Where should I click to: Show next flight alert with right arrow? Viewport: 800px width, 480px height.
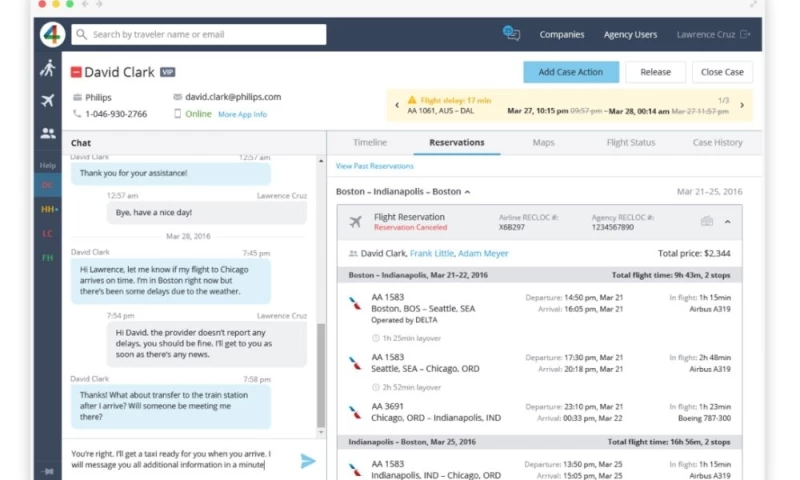click(743, 105)
